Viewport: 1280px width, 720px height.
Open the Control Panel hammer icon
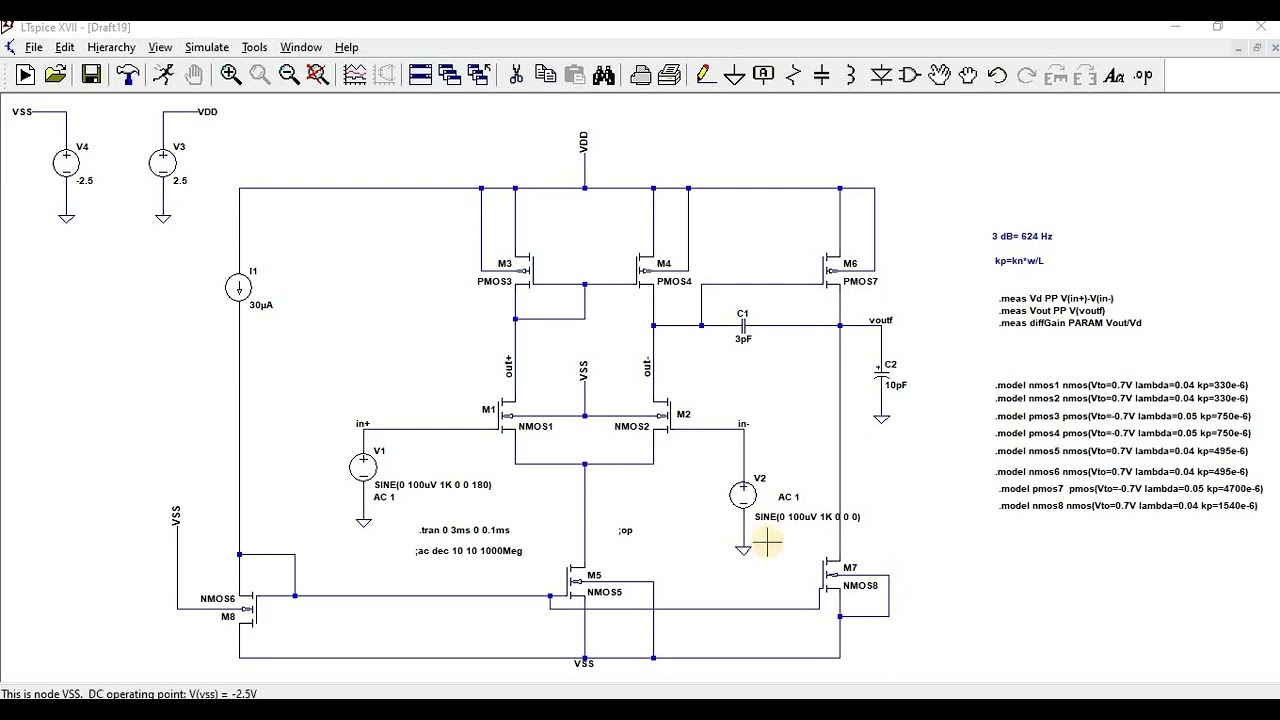coord(127,75)
